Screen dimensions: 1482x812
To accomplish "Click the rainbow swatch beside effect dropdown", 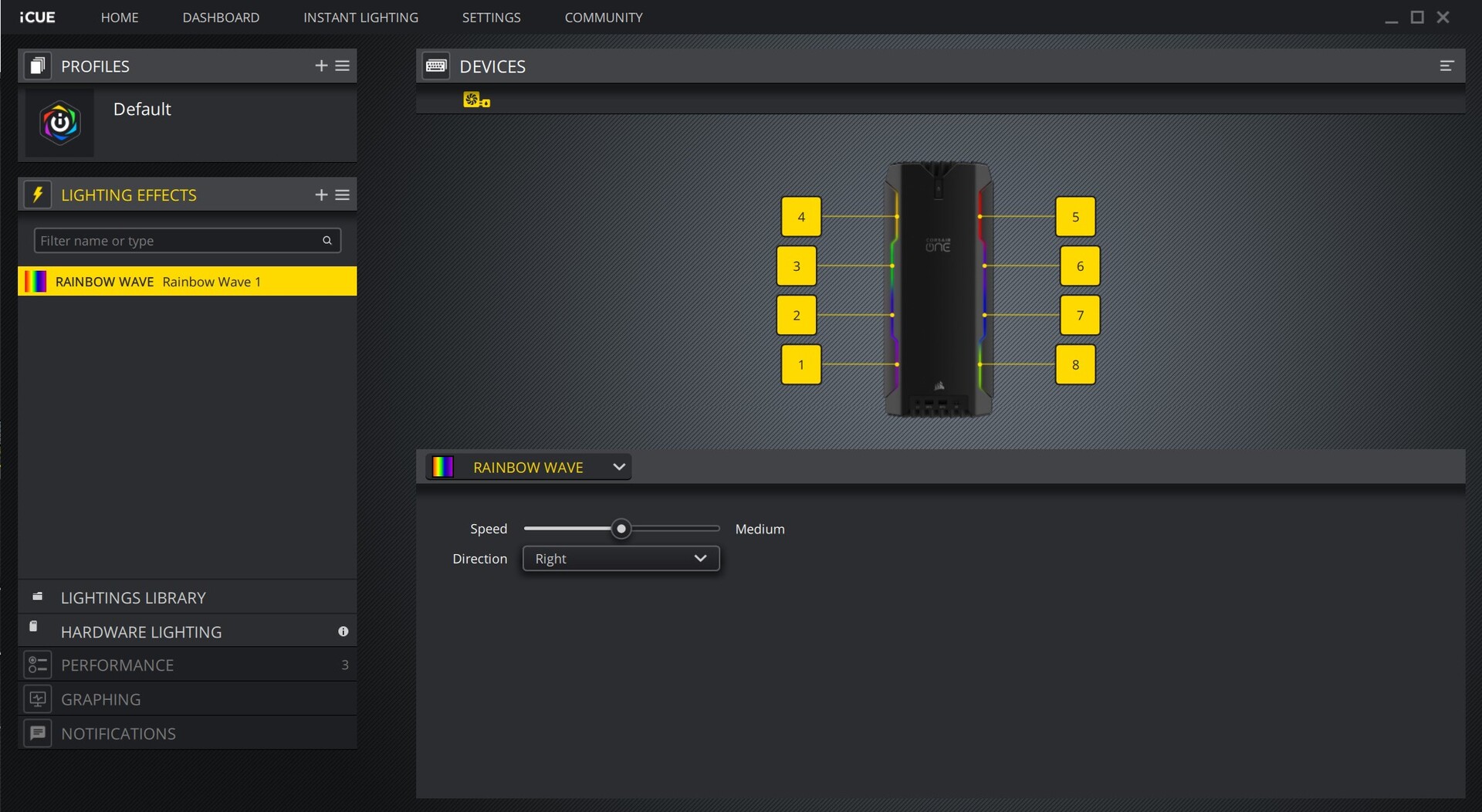I will coord(442,467).
